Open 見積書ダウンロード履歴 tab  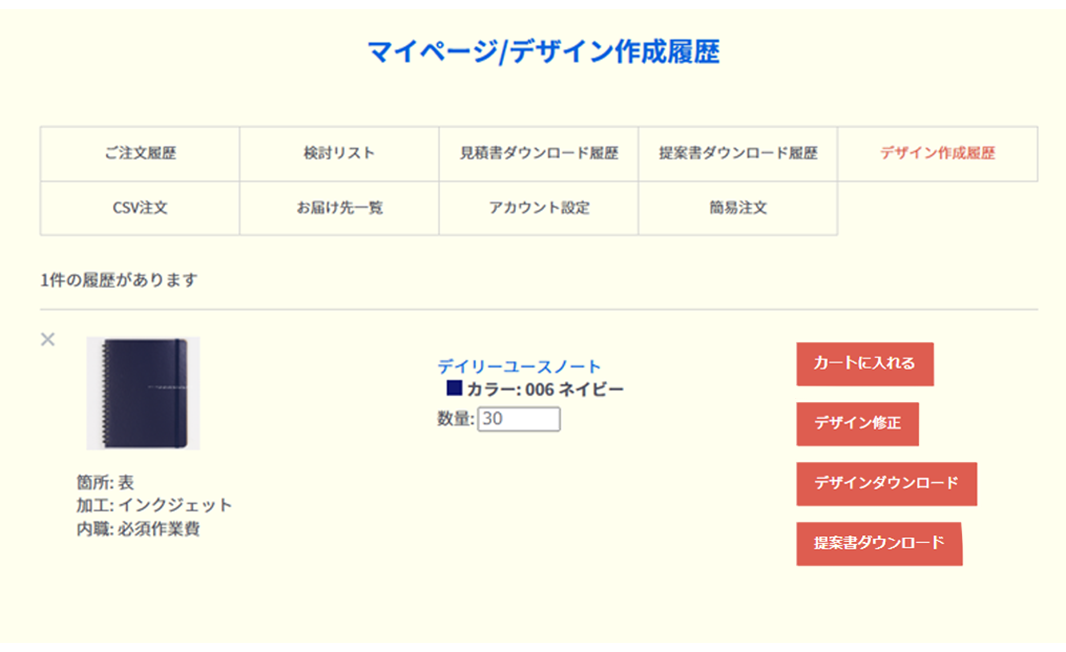pos(538,154)
